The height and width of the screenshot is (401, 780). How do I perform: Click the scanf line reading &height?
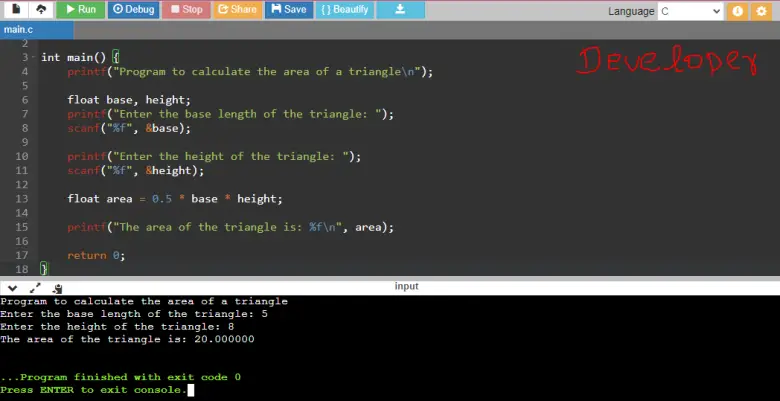pos(136,171)
